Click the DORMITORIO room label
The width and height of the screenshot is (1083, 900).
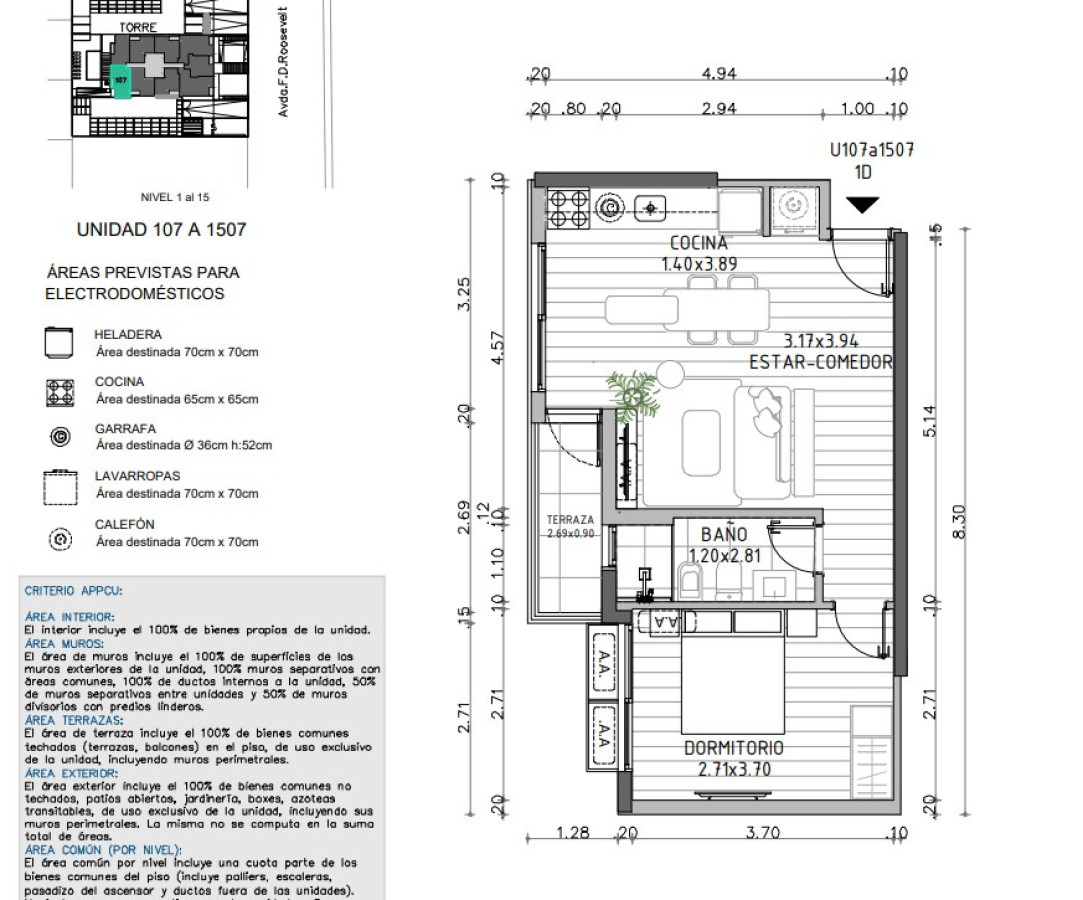tap(734, 748)
